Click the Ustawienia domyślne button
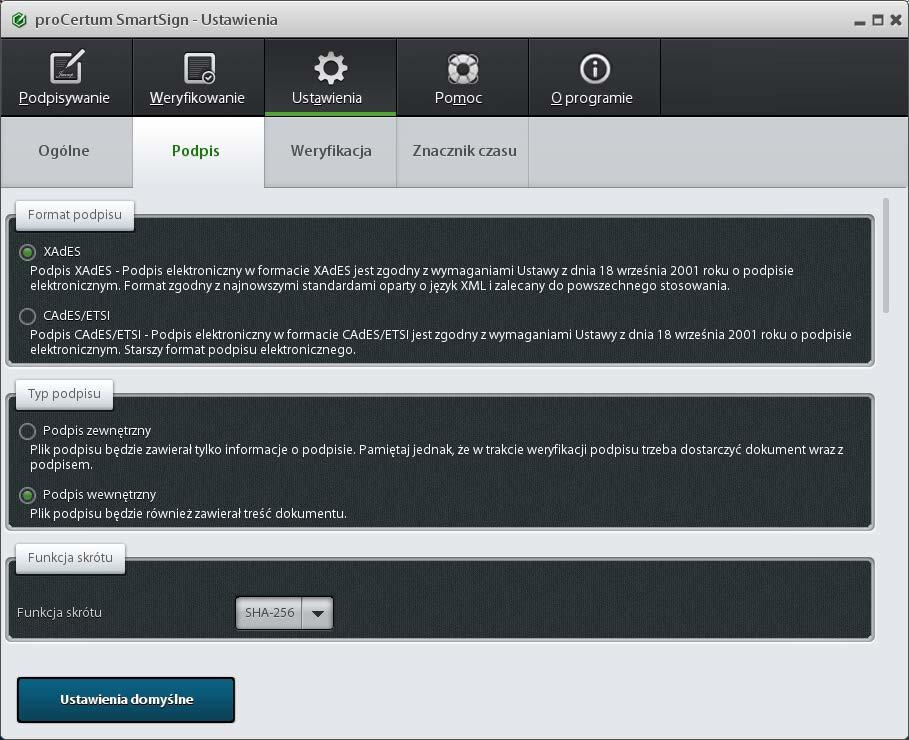The image size is (909, 740). tap(126, 699)
